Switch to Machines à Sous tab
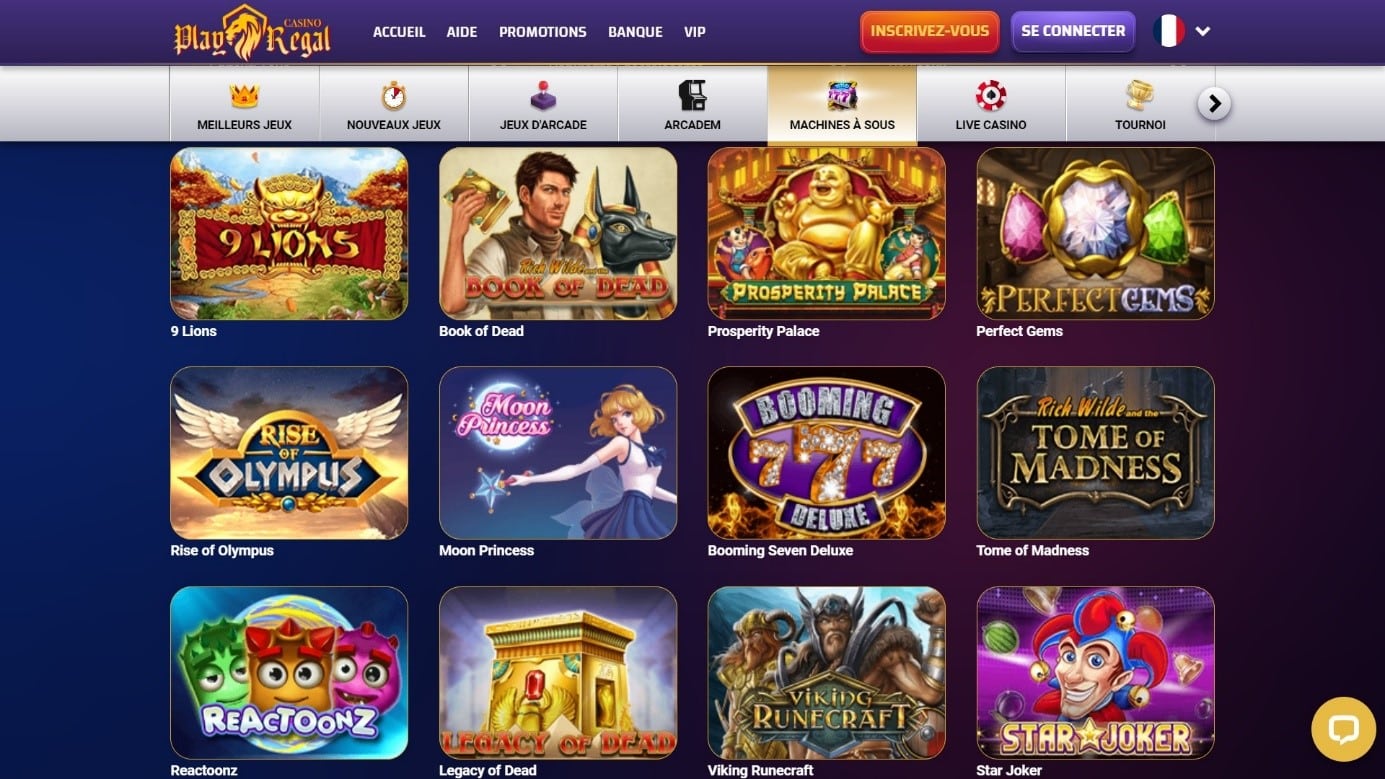This screenshot has width=1385, height=779. pyautogui.click(x=842, y=104)
